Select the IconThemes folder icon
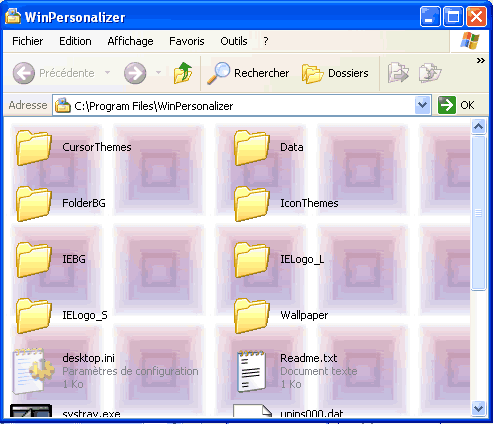This screenshot has height=424, width=493. pyautogui.click(x=252, y=204)
